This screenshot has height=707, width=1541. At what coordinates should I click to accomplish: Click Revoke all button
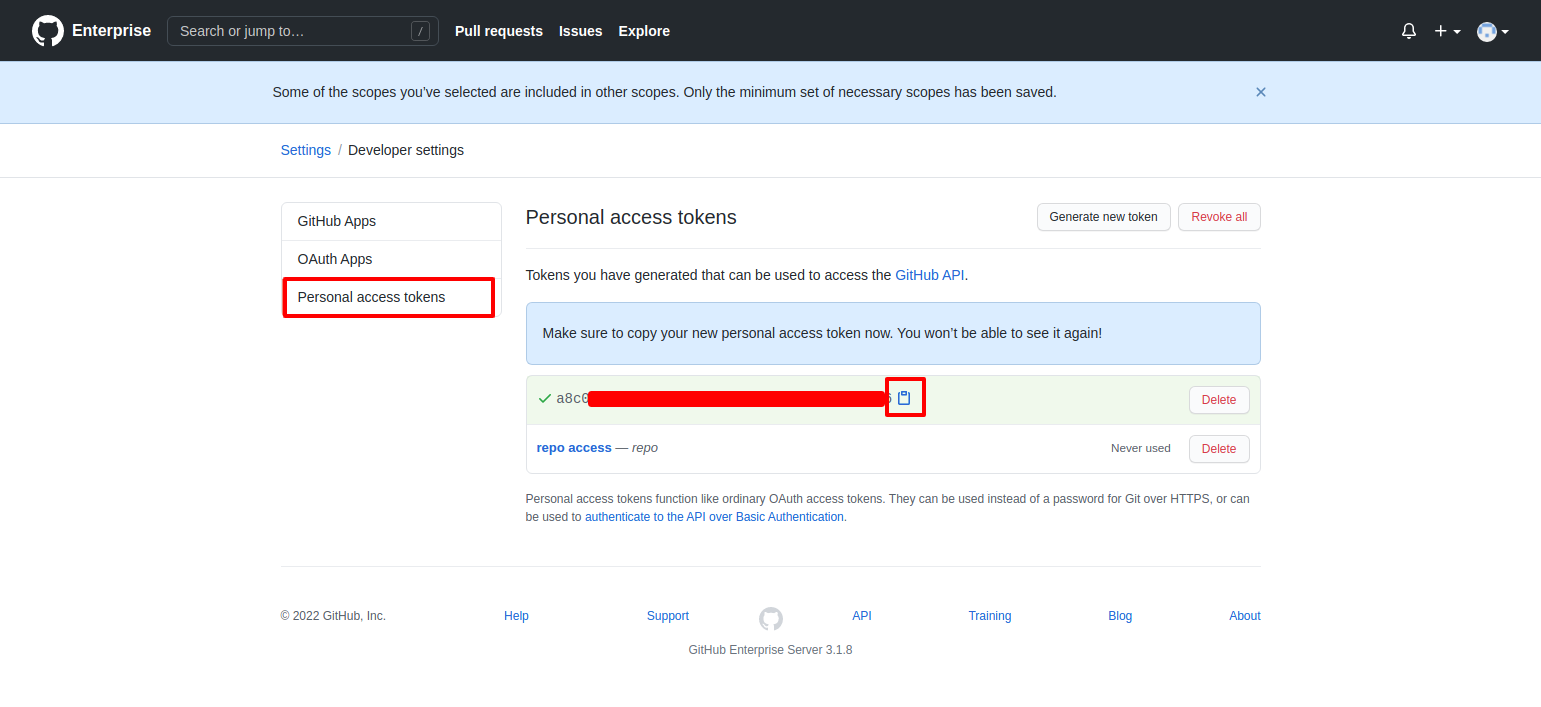(x=1219, y=217)
